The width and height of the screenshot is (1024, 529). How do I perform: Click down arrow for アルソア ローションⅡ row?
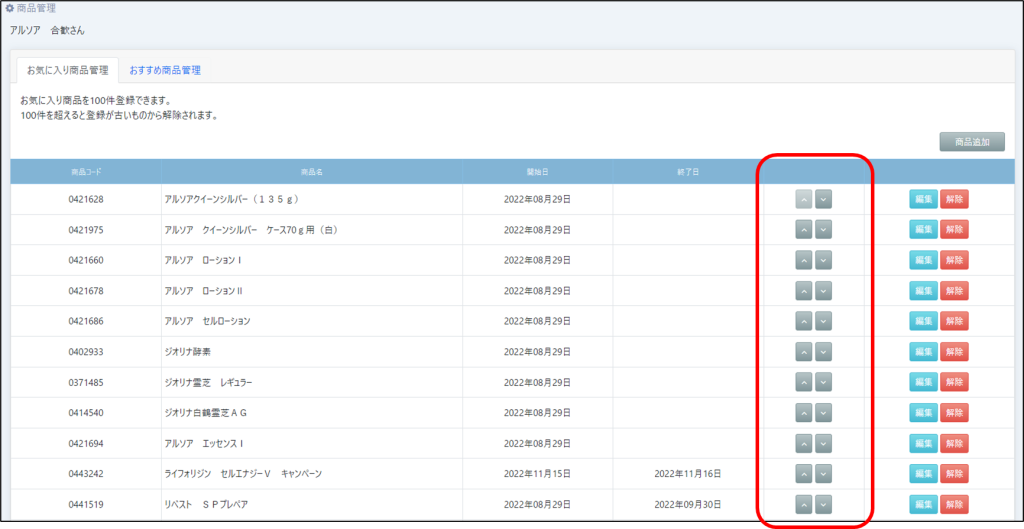coord(823,291)
